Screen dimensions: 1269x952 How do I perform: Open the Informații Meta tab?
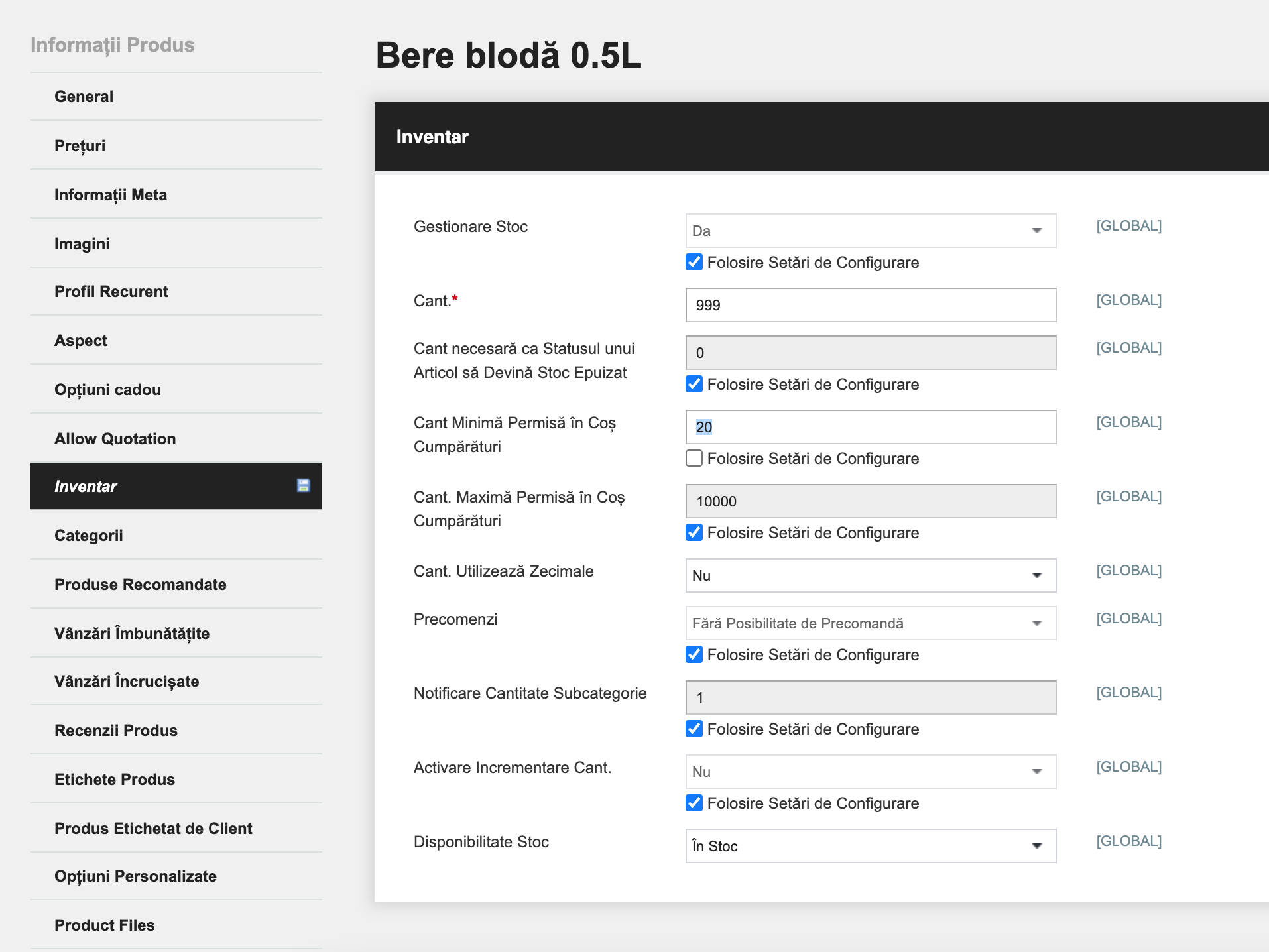click(176, 195)
